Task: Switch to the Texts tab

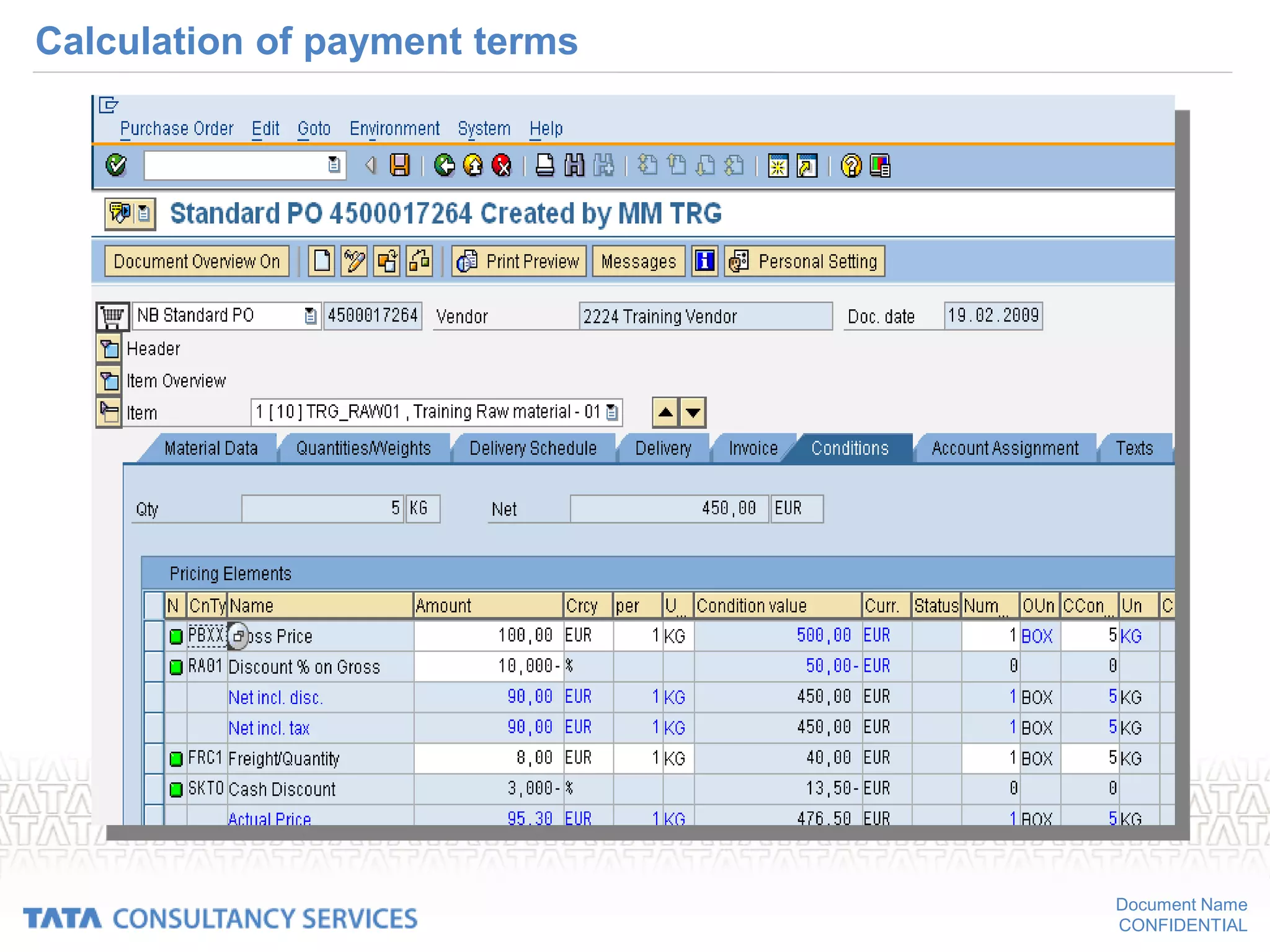Action: tap(1134, 448)
